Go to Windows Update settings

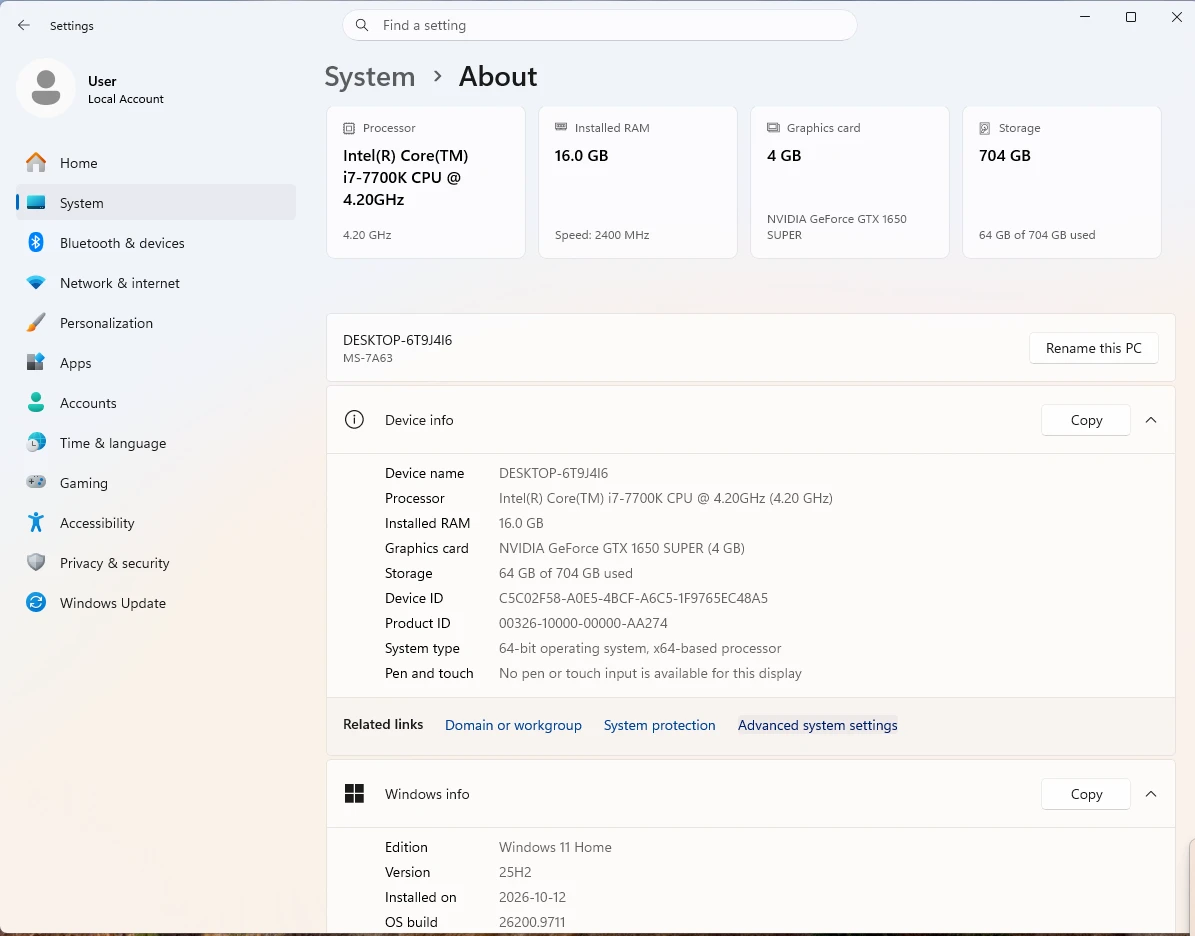tap(156, 603)
